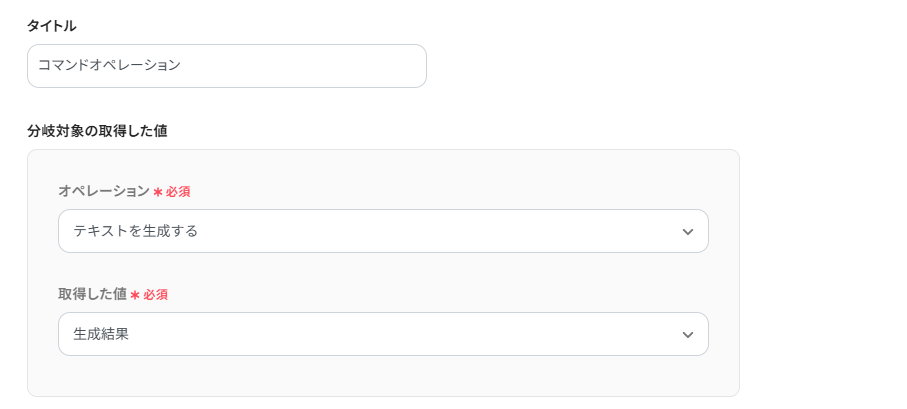Click the タイトル label
Image resolution: width=907 pixels, height=409 pixels.
51,25
